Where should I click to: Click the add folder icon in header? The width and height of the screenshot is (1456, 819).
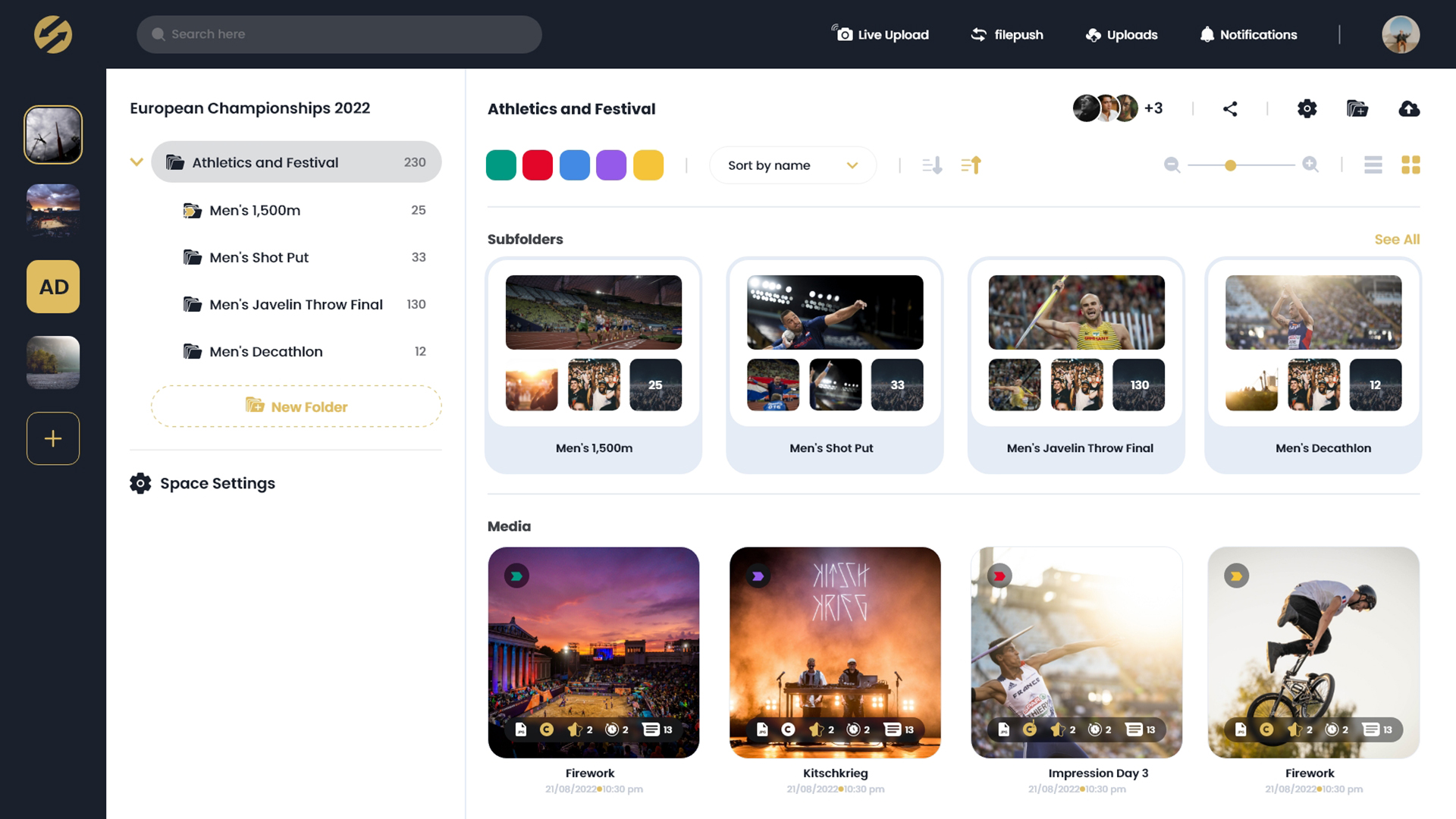[x=1357, y=109]
